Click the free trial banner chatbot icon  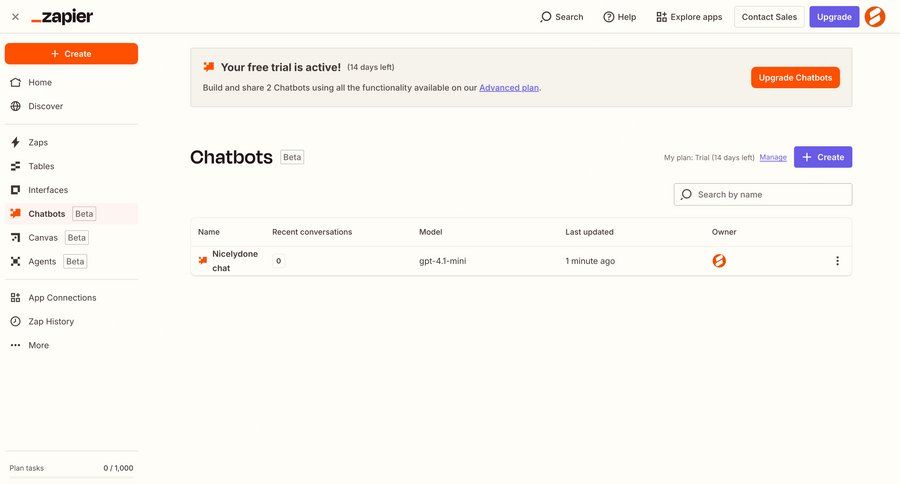(x=209, y=67)
